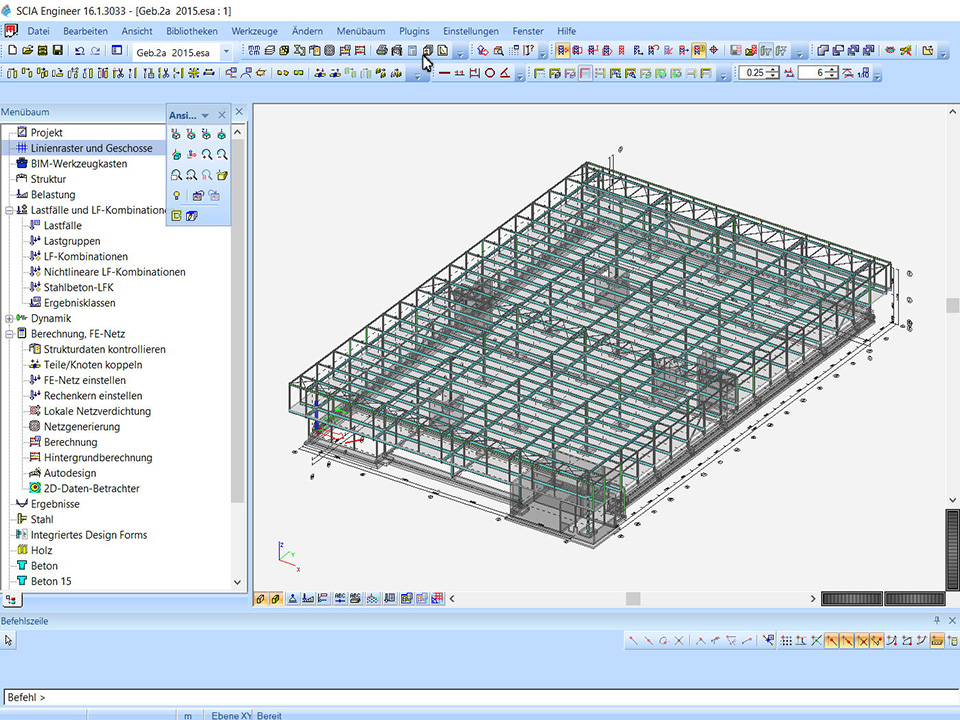Screen dimensions: 960x720
Task: Close the Ansicht floating toolbar
Action: 222,115
